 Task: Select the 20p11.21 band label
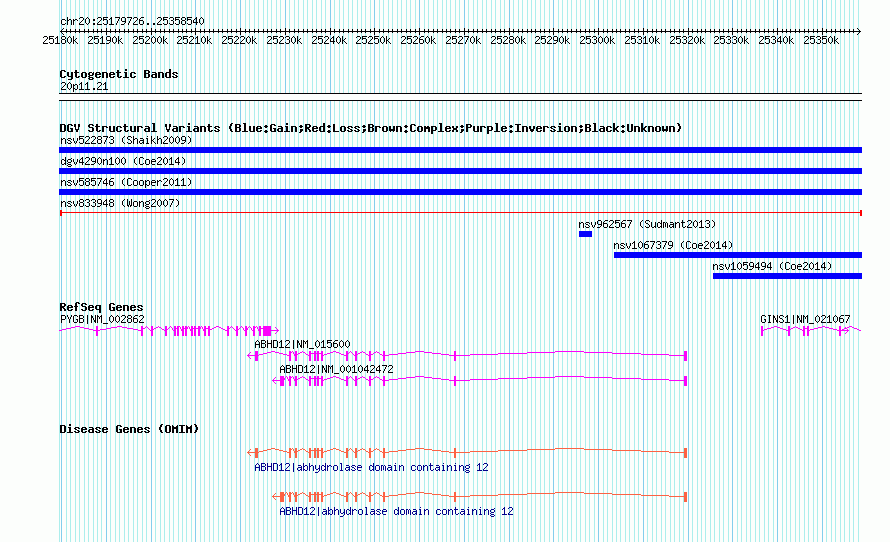pyautogui.click(x=84, y=86)
